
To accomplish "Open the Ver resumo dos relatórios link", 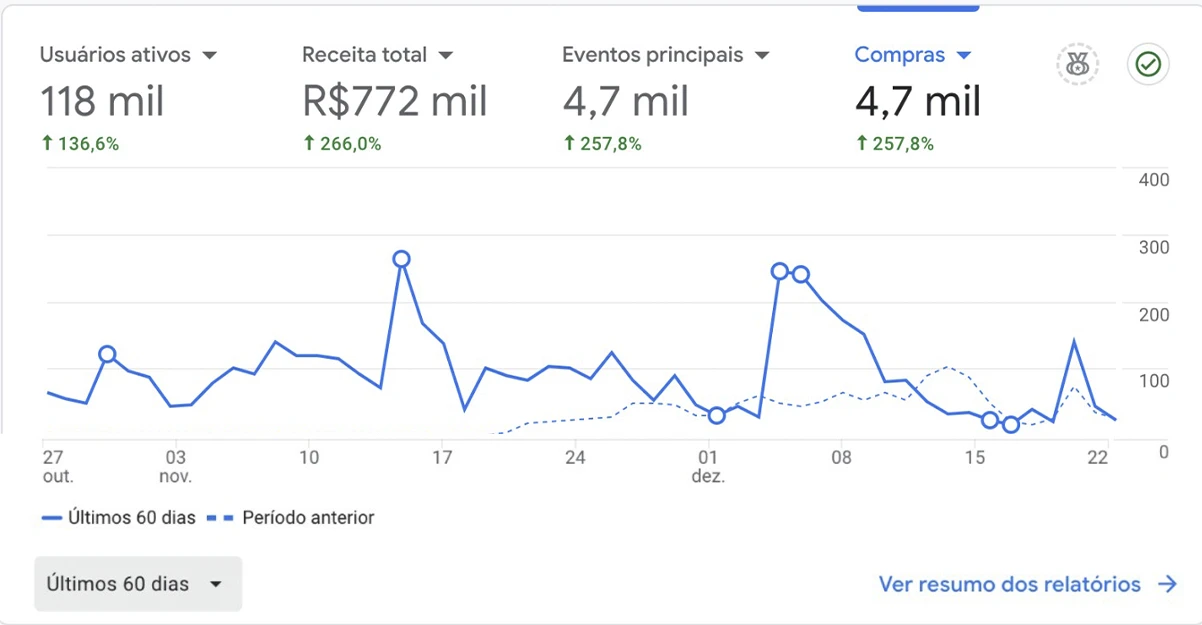I will (x=1009, y=584).
